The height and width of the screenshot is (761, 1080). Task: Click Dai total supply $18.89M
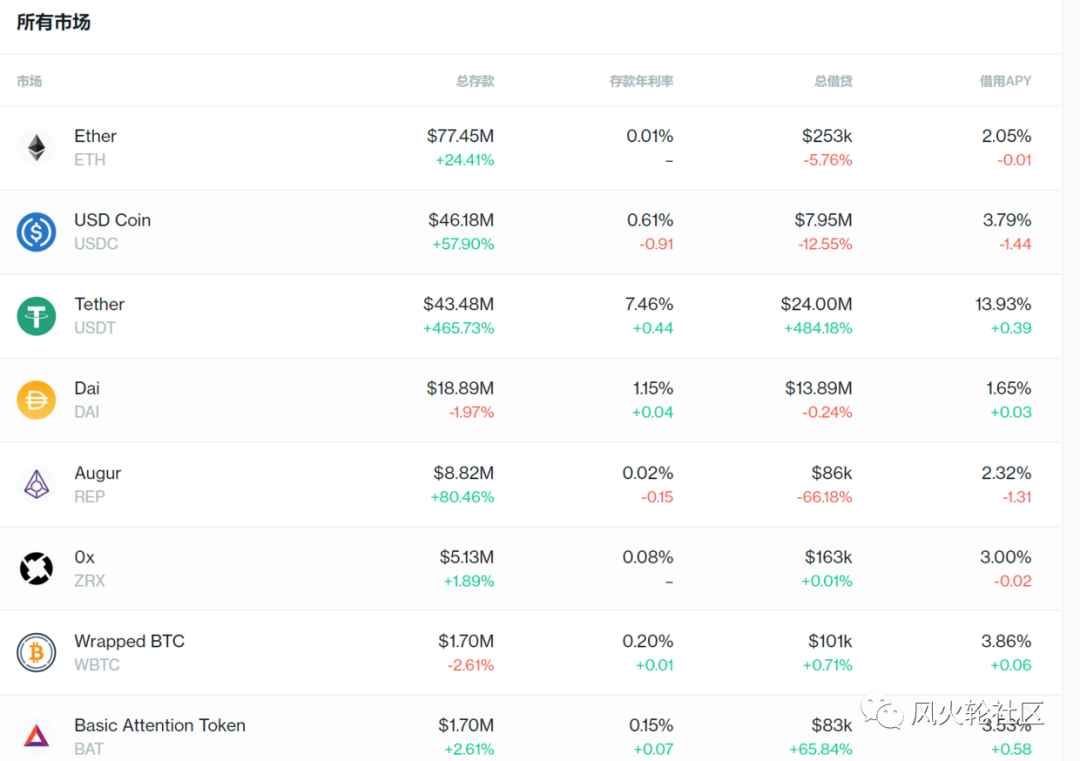[460, 388]
